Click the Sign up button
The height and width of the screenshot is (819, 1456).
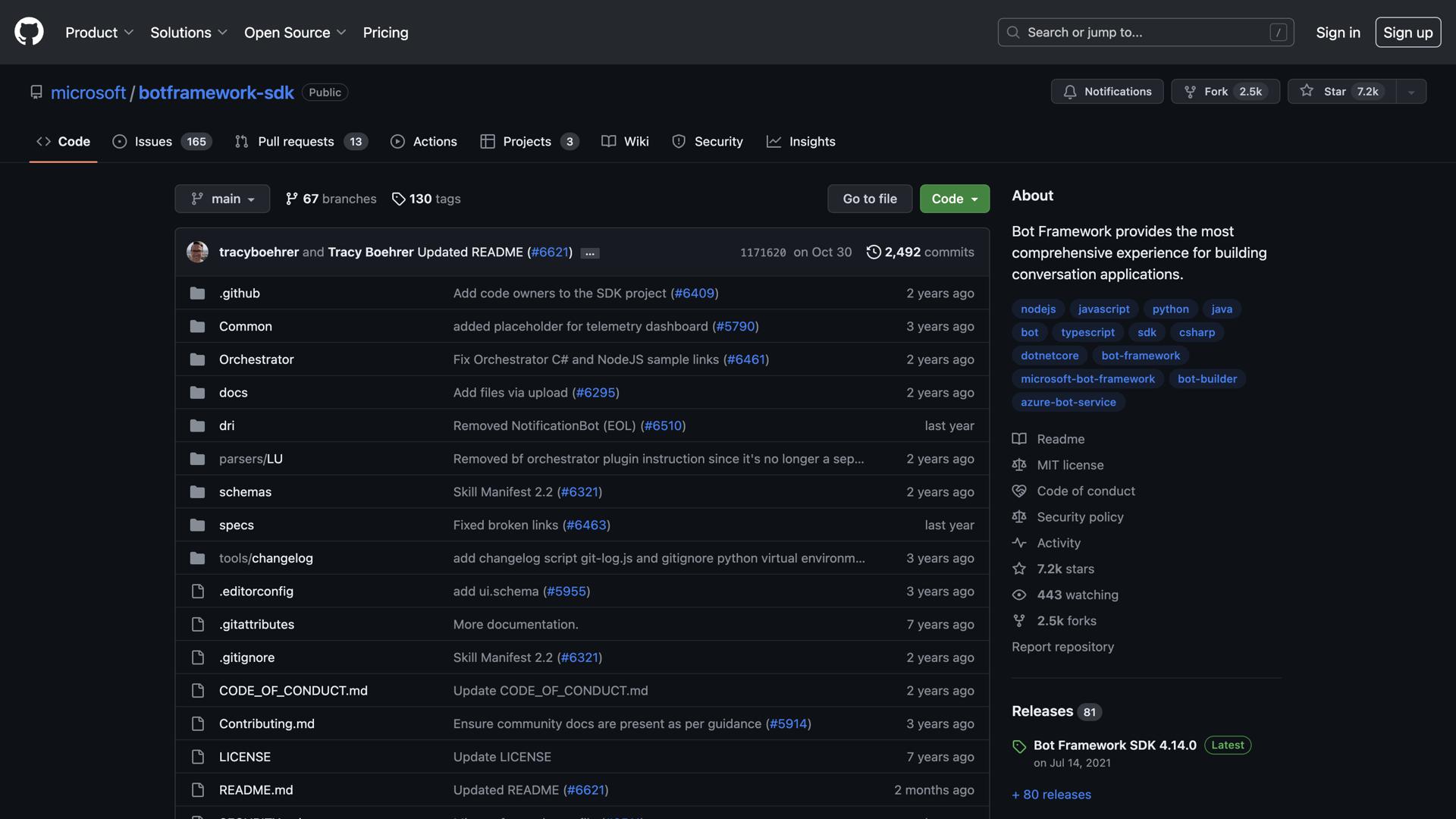pos(1407,32)
